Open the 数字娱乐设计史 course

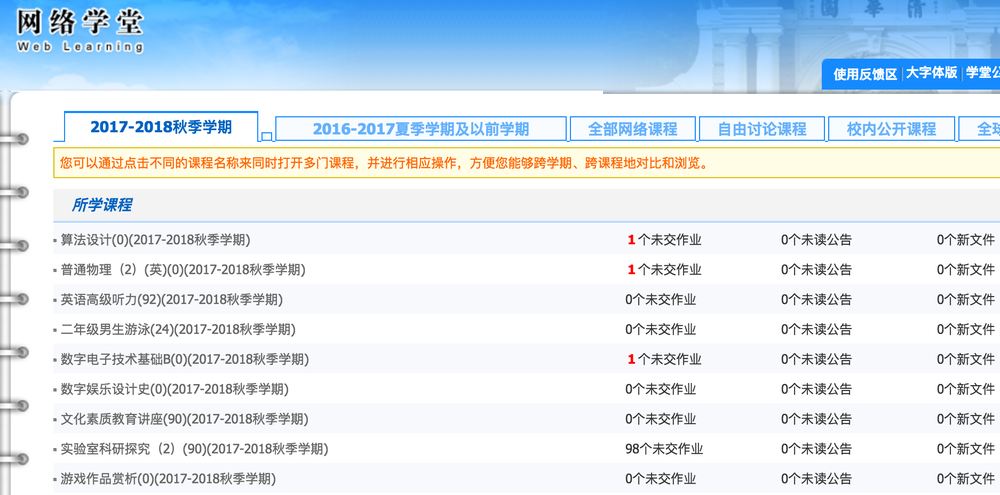pyautogui.click(x=174, y=389)
